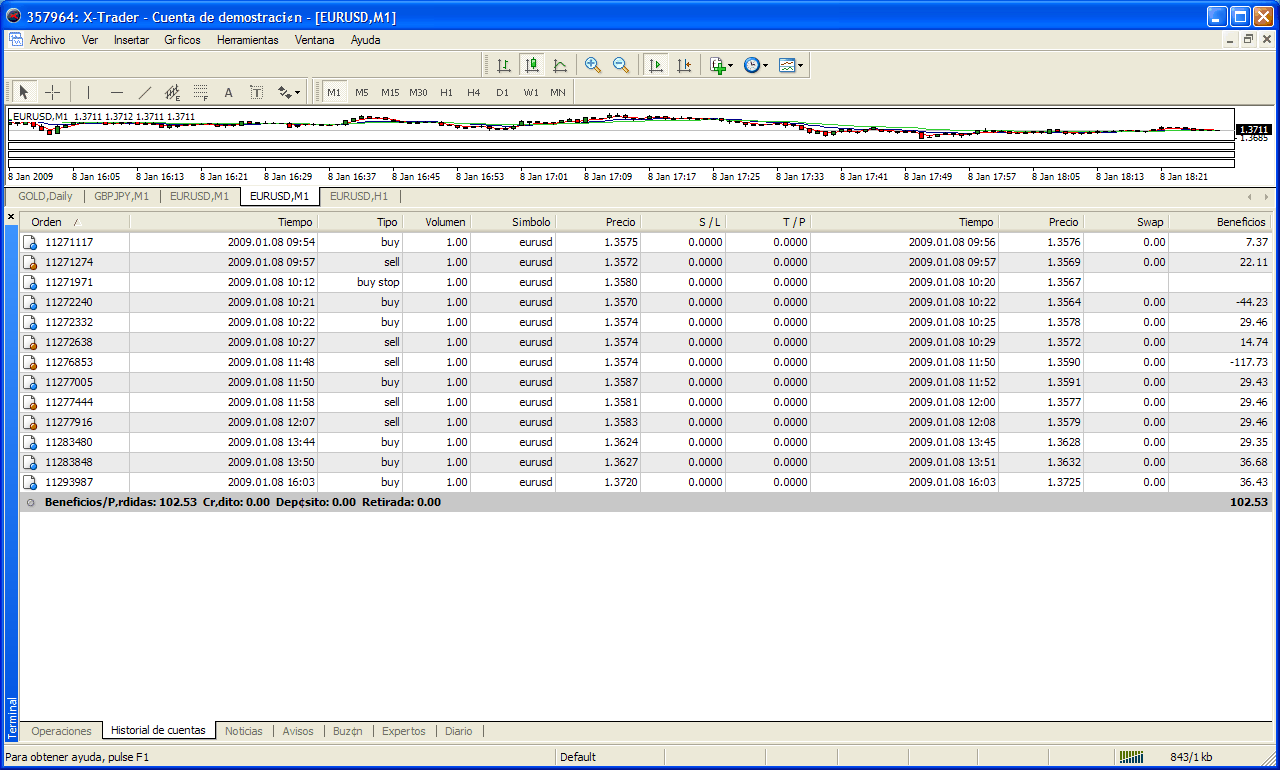Select the crosshair cursor tool
1280x770 pixels.
[53, 92]
